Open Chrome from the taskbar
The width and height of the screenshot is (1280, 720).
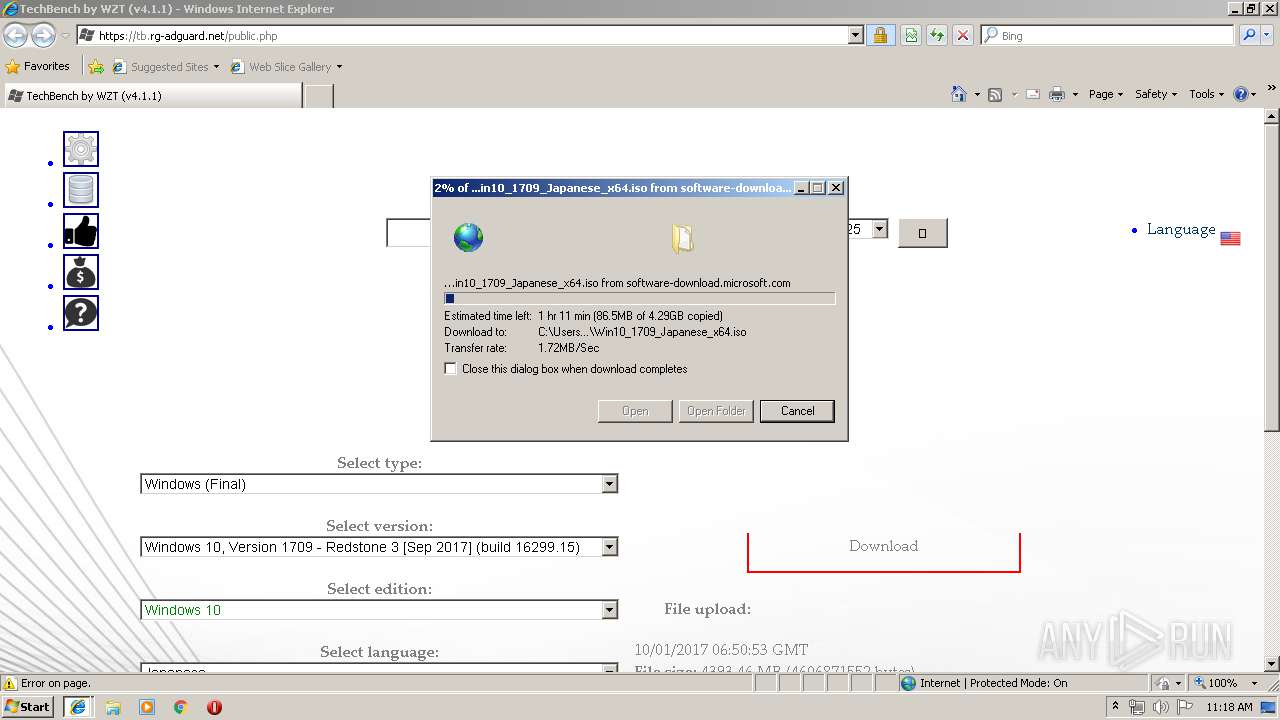coord(181,707)
